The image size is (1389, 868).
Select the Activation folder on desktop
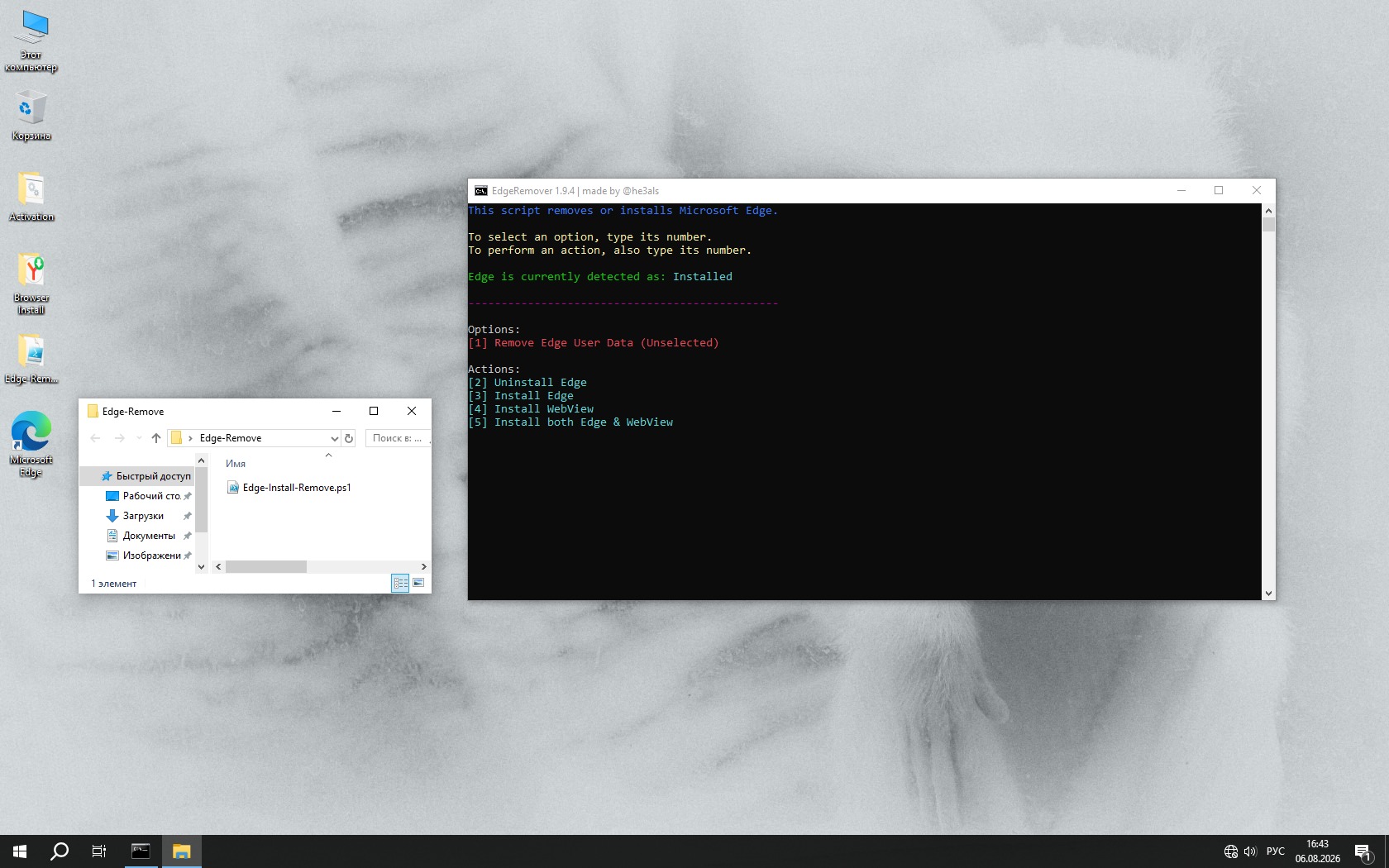(x=31, y=197)
